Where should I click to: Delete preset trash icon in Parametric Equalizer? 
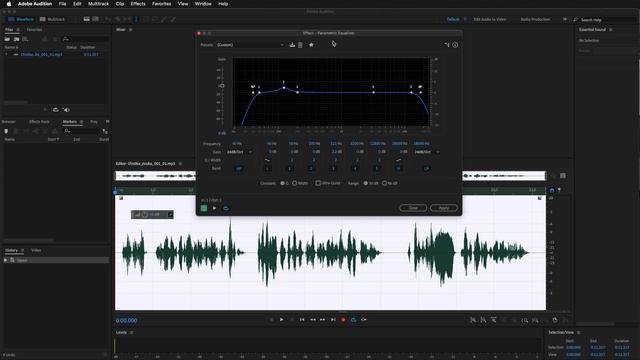coord(300,45)
